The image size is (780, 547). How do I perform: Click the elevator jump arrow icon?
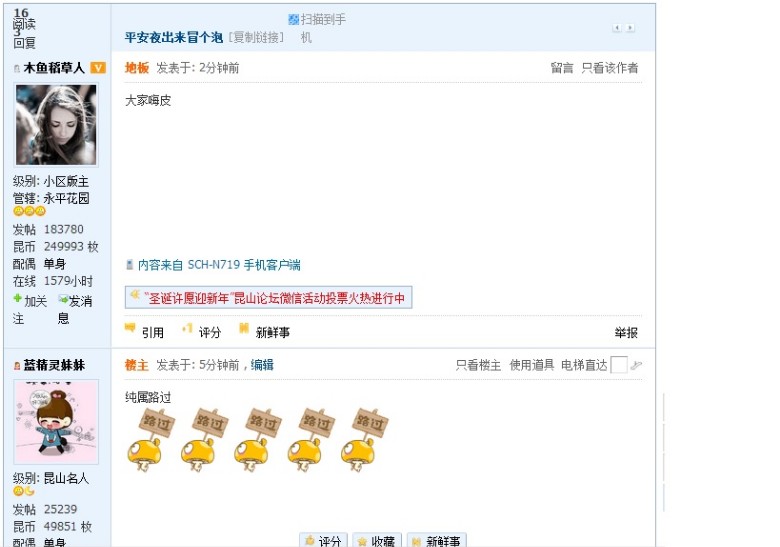tap(636, 365)
